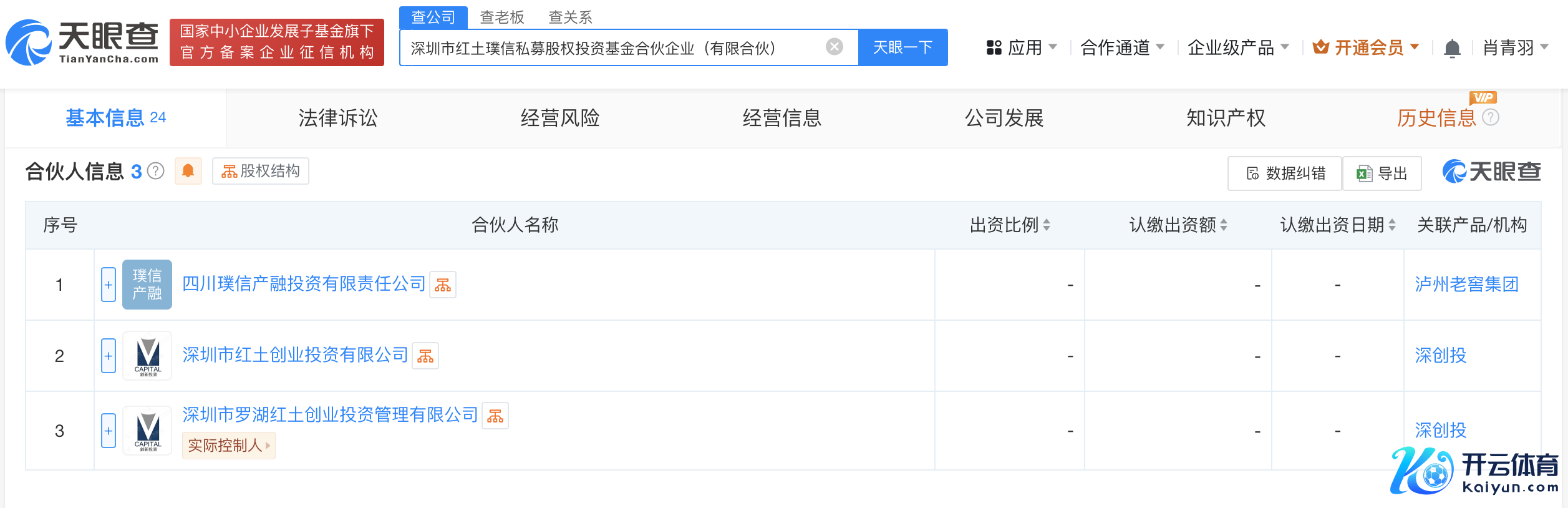This screenshot has height=508, width=1568.
Task: Open equity structure icon for 深圳市罗湖红土创业投资管理有限公司
Action: 495,416
